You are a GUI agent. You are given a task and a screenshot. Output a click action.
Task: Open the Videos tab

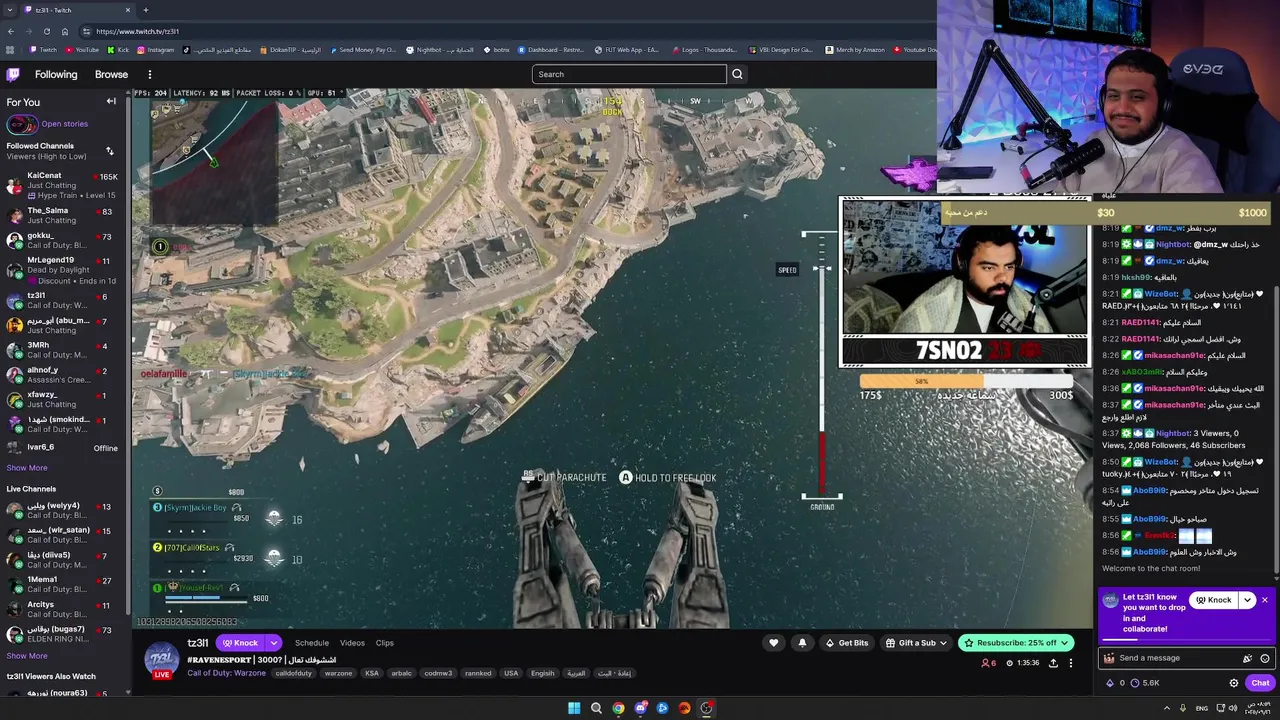[x=352, y=643]
